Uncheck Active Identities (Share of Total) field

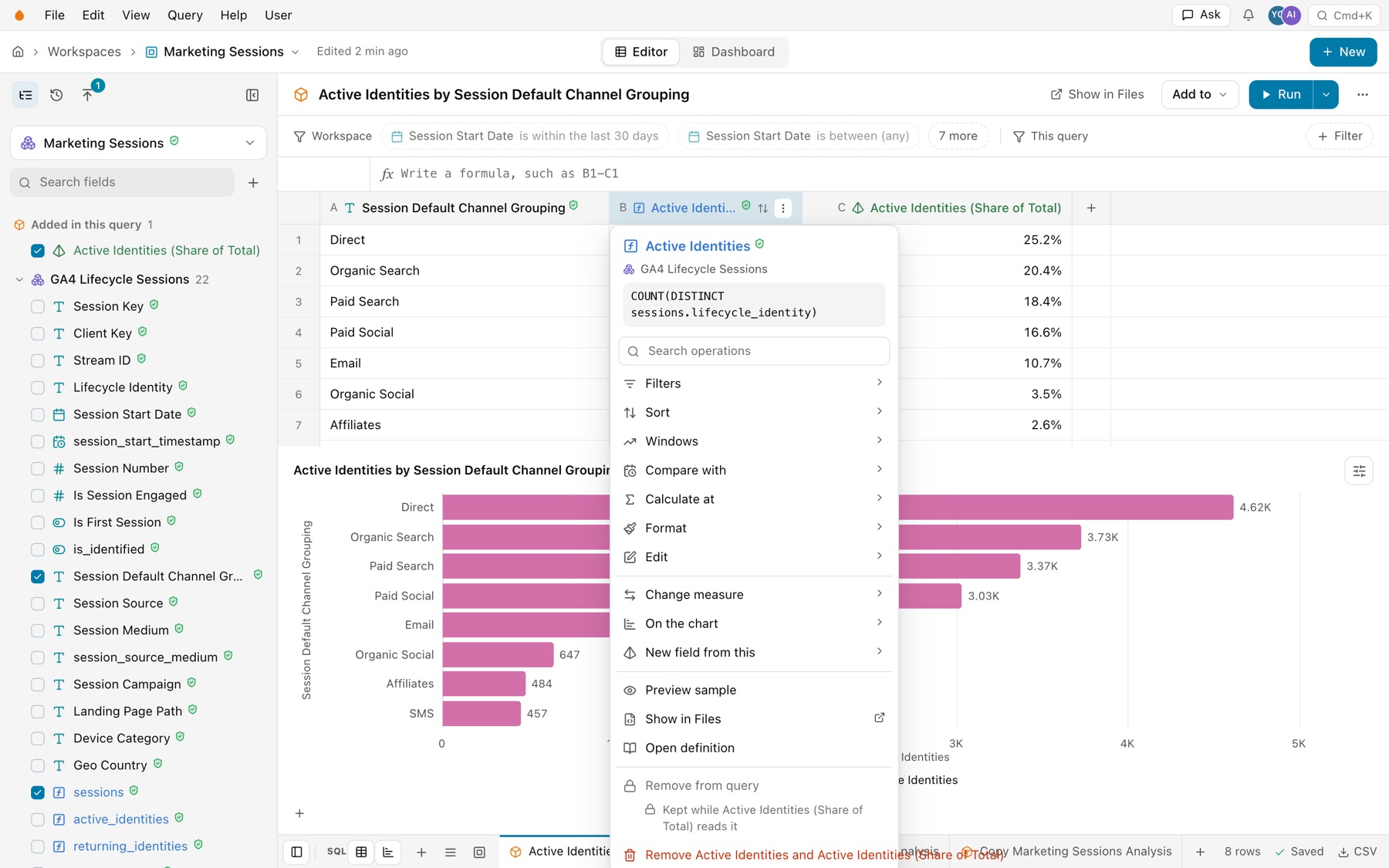click(38, 251)
